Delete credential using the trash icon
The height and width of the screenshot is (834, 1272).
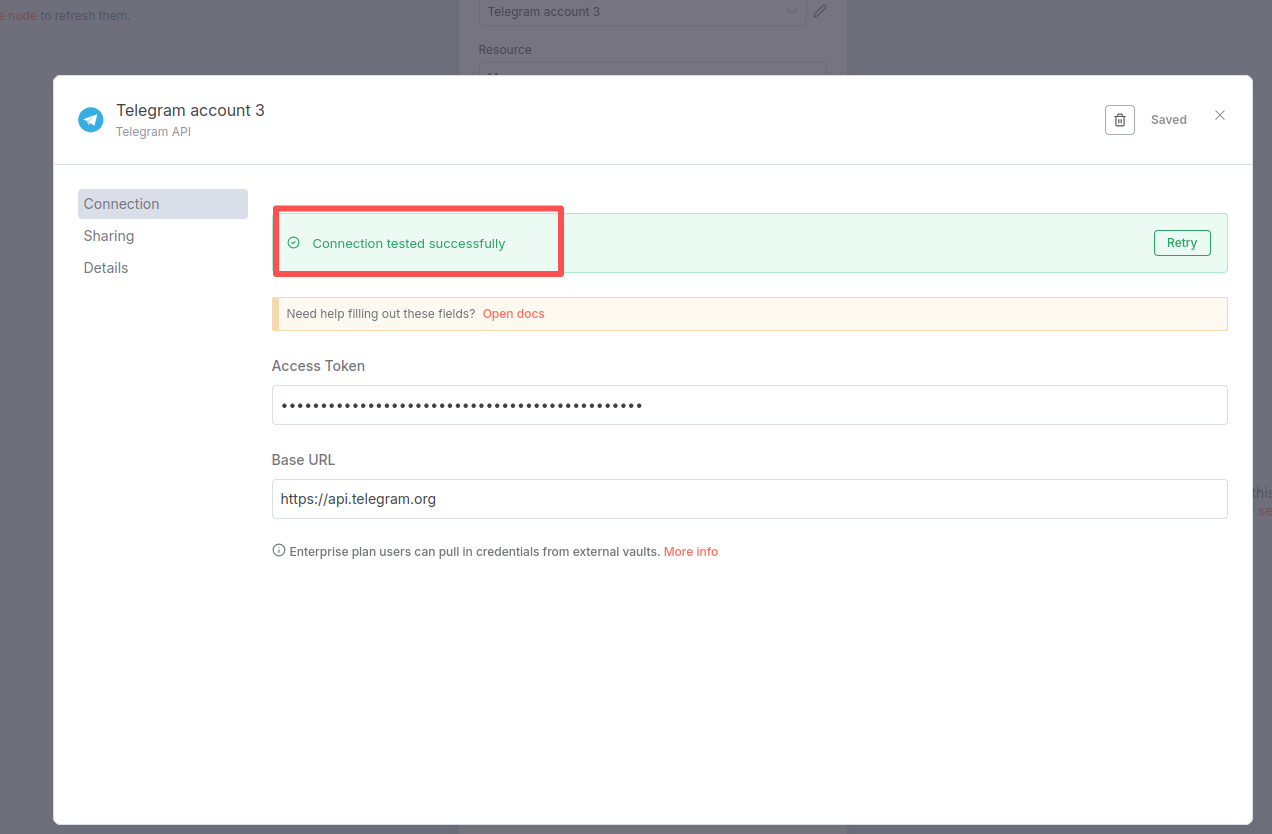[x=1119, y=120]
